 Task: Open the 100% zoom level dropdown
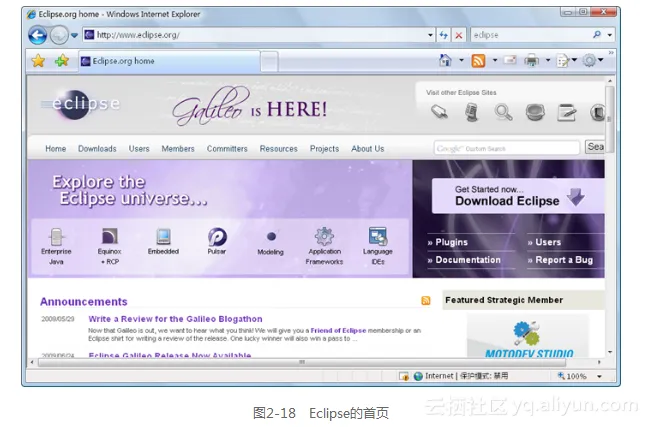click(x=599, y=377)
